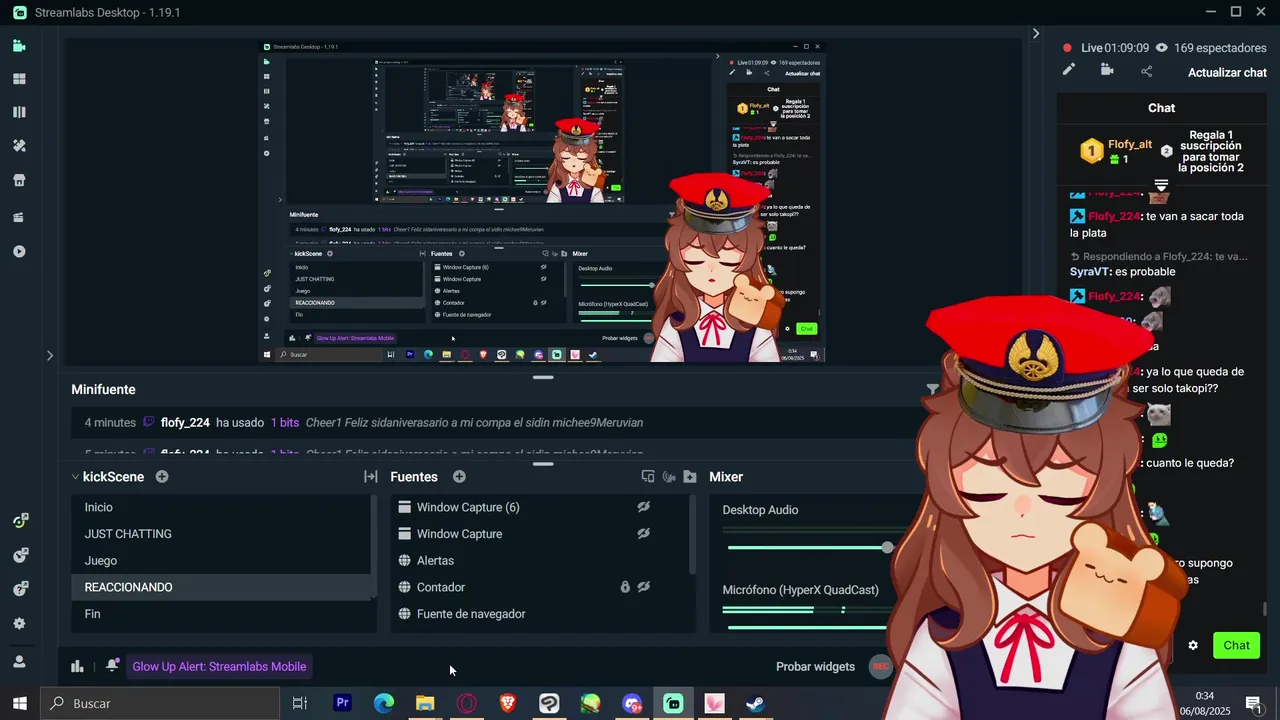Select the JUST CHATTING scene

(221, 534)
